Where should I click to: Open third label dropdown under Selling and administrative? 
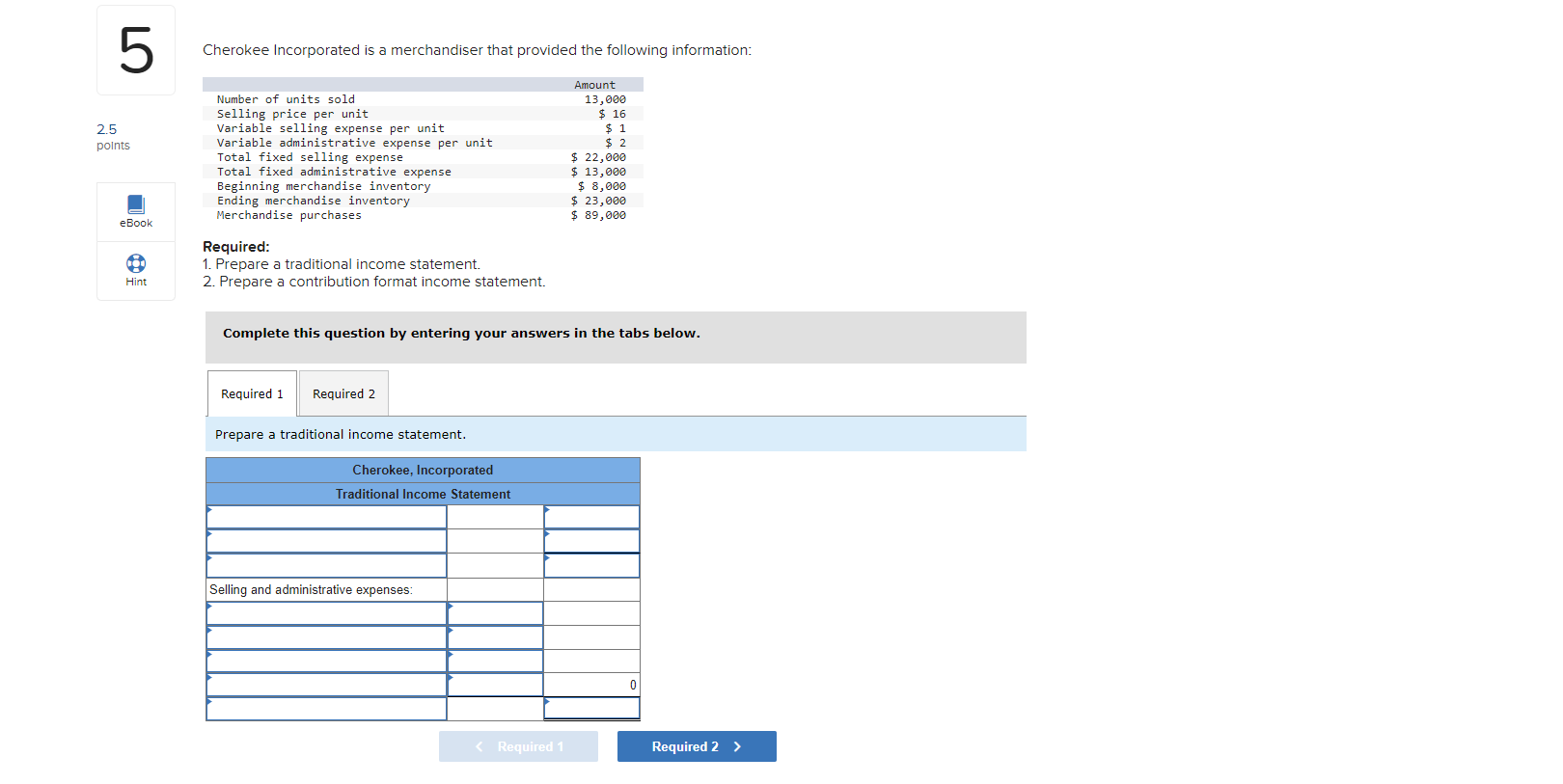(x=326, y=661)
